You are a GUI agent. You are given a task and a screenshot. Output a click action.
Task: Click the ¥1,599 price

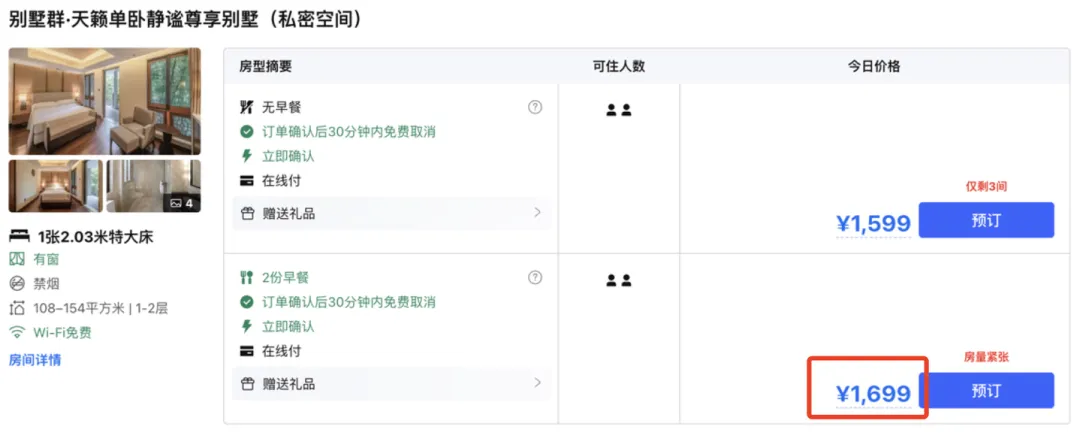point(873,224)
